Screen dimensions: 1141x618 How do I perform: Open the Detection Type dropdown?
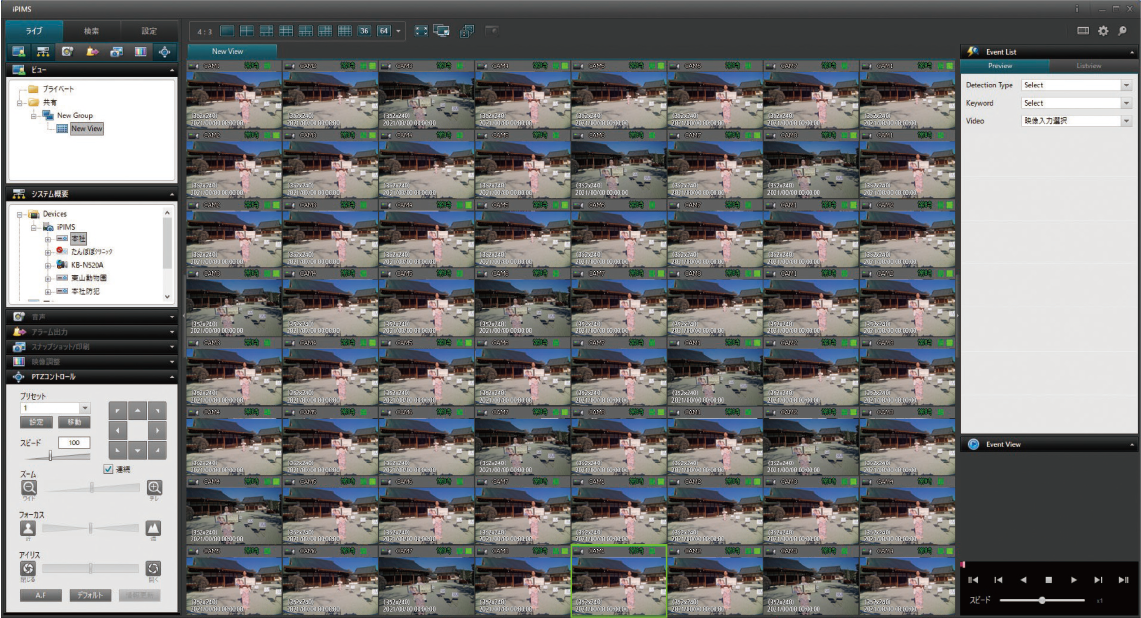tap(1125, 86)
